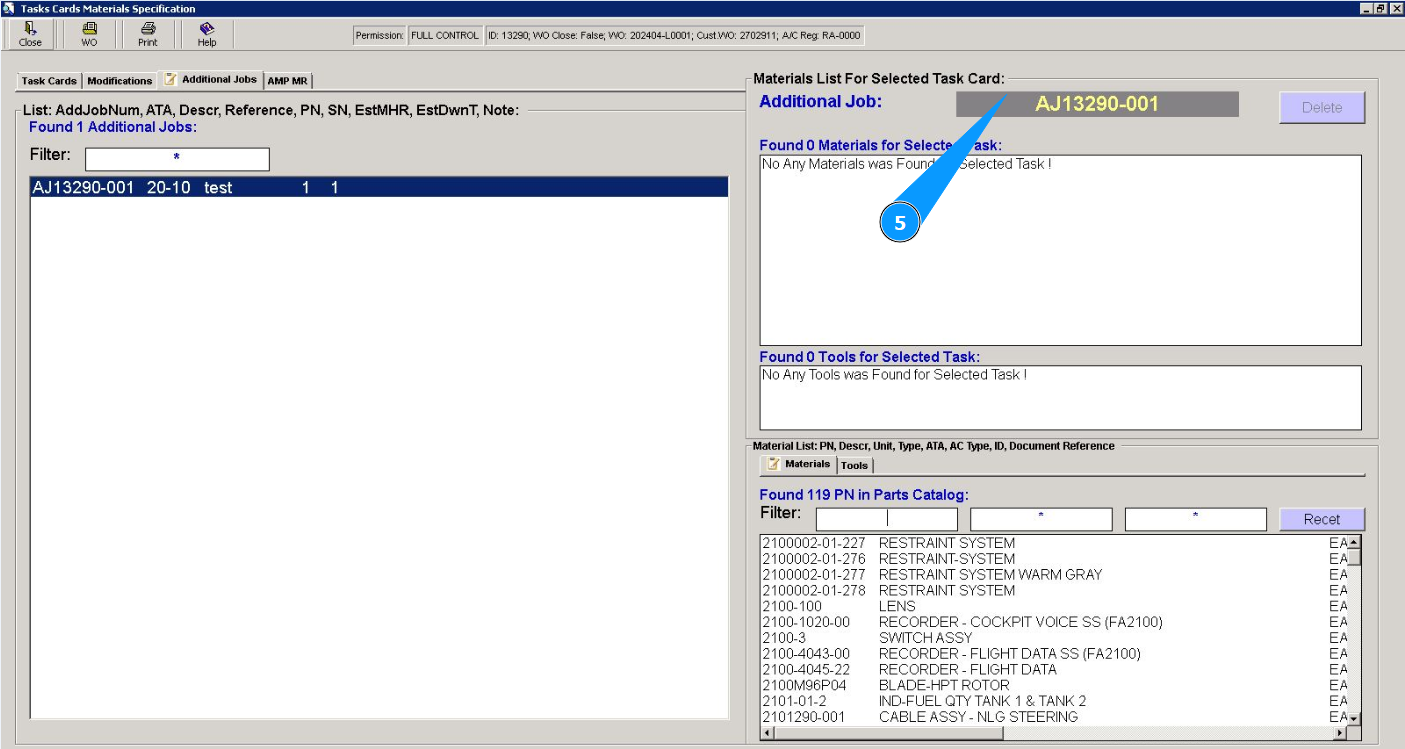Select part 2100002-01-227 RESTRAINT SYSTEM
The image size is (1405, 749).
pos(1054,543)
